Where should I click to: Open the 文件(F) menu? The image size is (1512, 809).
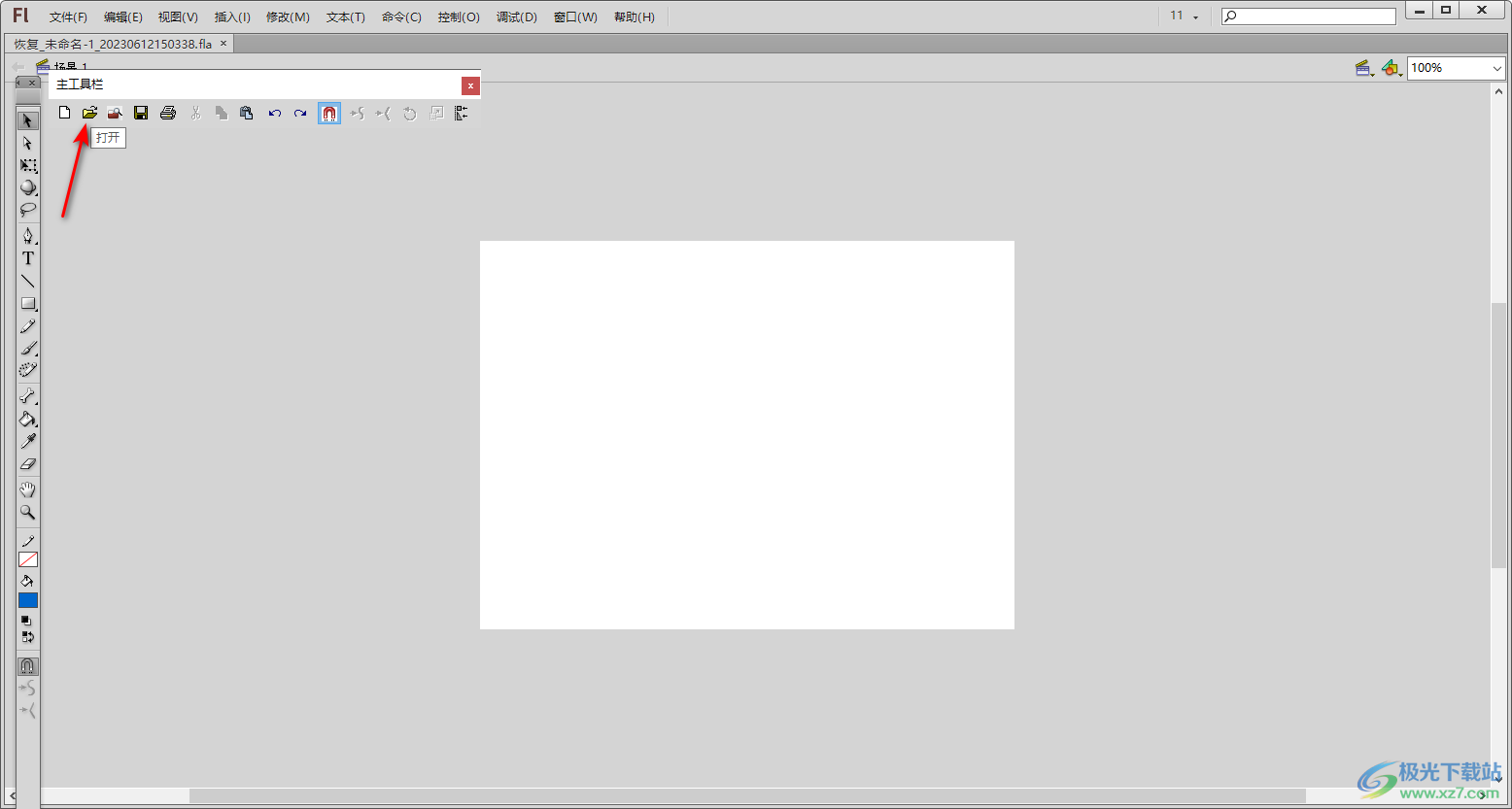68,17
